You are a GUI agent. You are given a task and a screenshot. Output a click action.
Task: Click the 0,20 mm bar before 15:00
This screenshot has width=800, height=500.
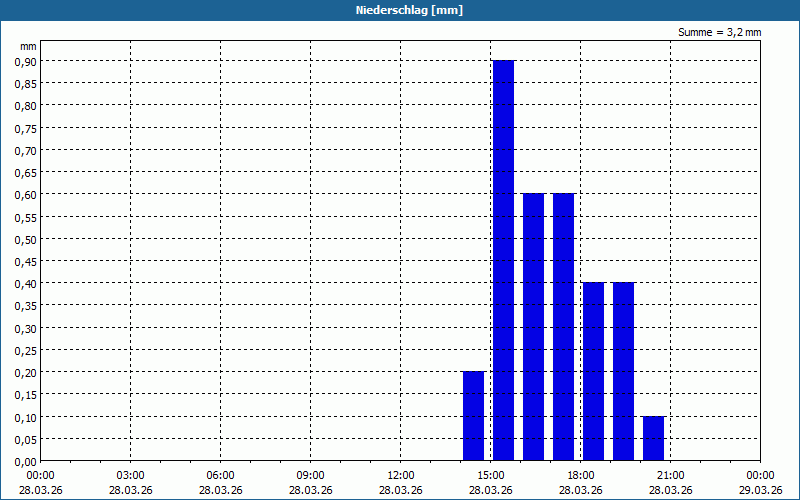click(473, 416)
